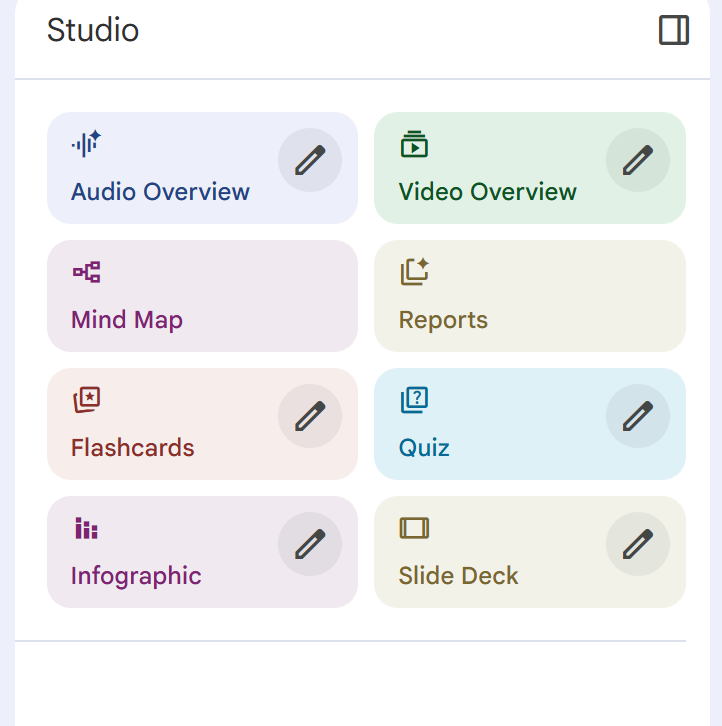Collapse the Studio panel using sidebar icon
This screenshot has width=722, height=726.
(674, 31)
